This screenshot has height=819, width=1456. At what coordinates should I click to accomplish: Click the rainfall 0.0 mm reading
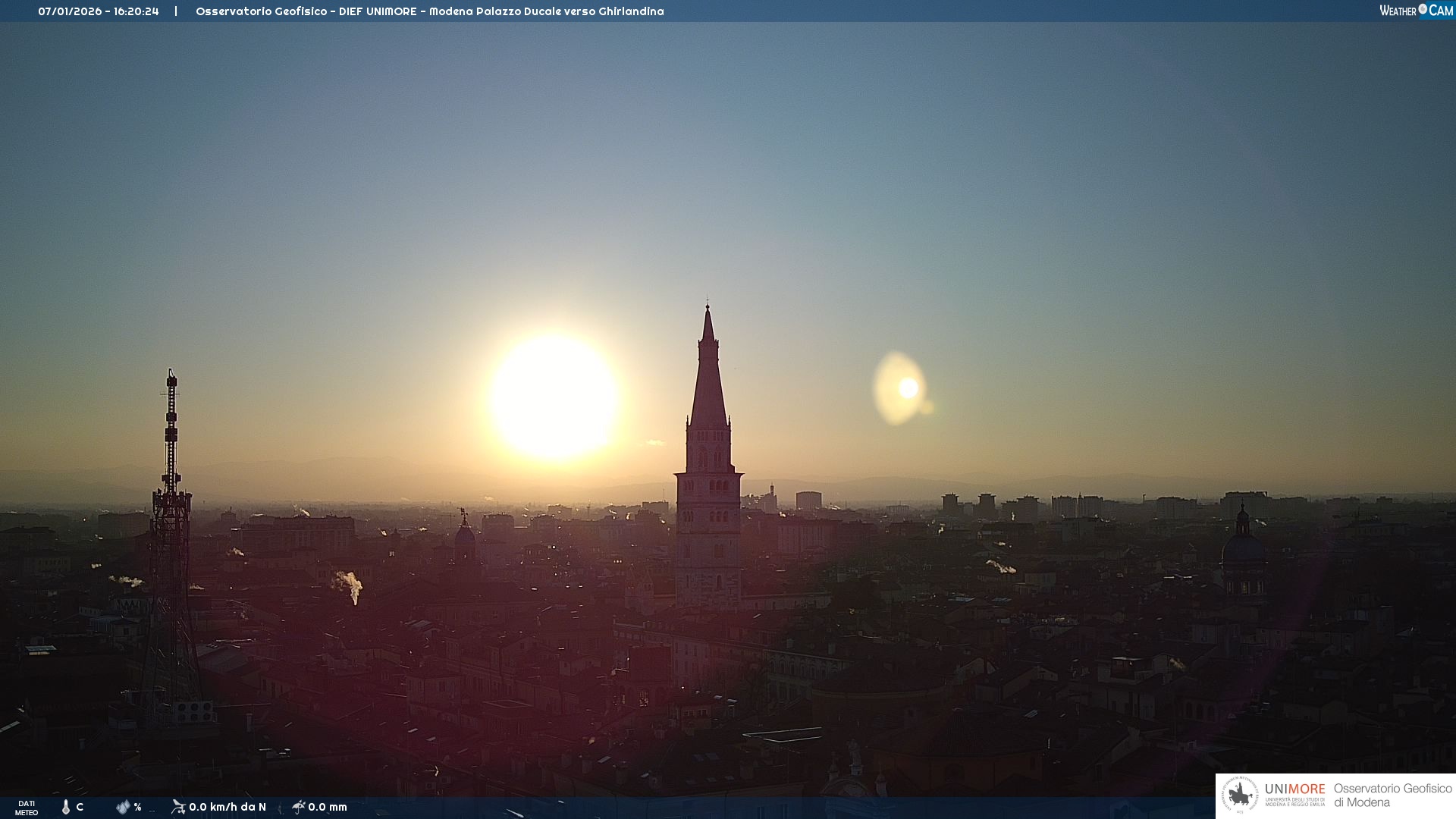[x=328, y=807]
